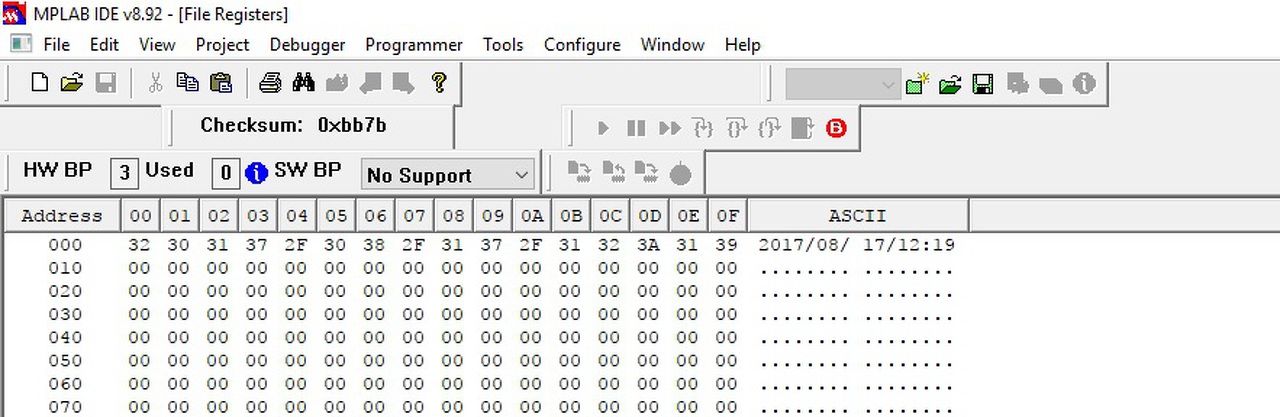This screenshot has height=417, width=1280.
Task: Click the ASCII column header
Action: 857,216
